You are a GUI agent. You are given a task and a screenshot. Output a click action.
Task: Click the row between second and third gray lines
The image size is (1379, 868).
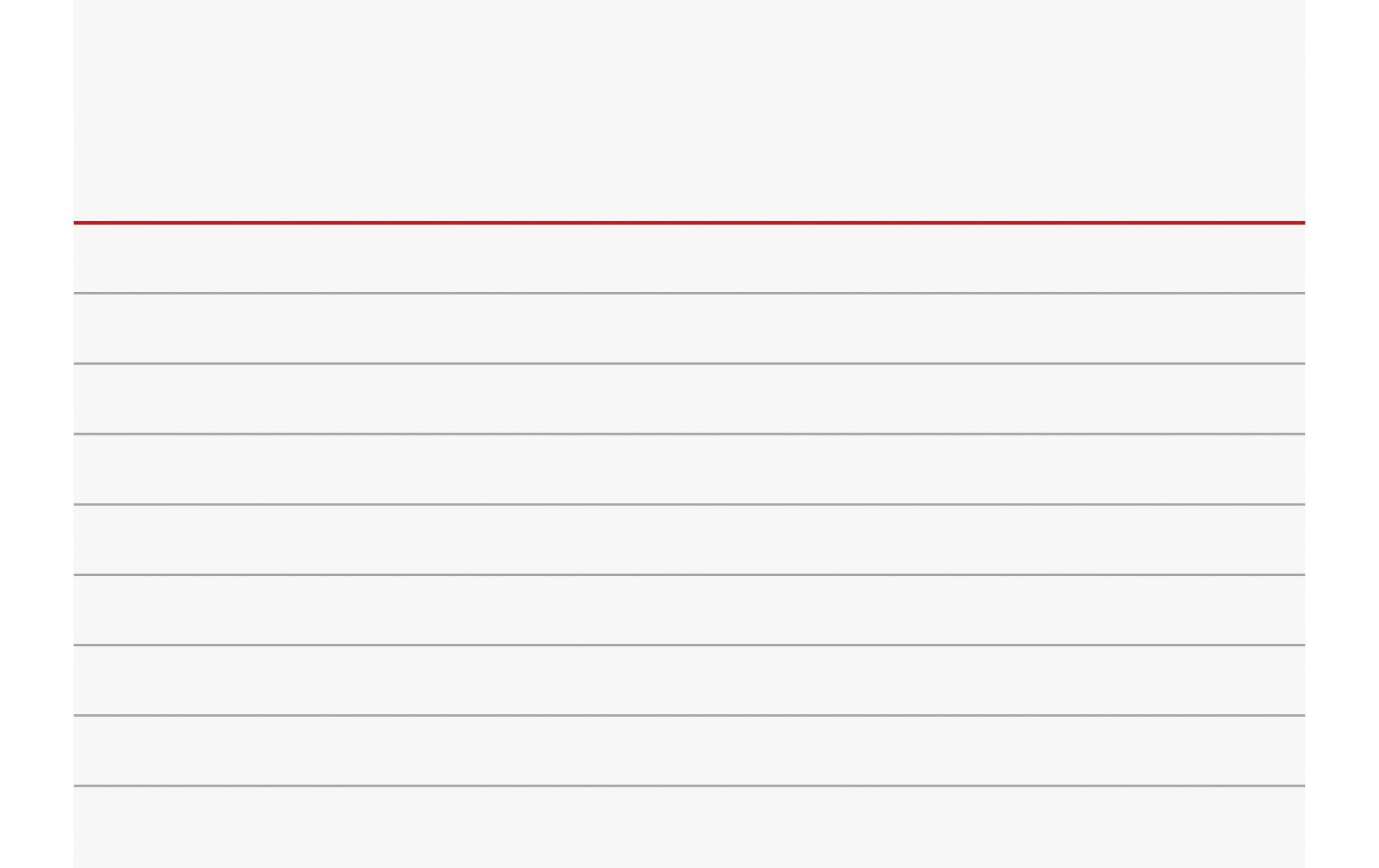tap(688, 399)
